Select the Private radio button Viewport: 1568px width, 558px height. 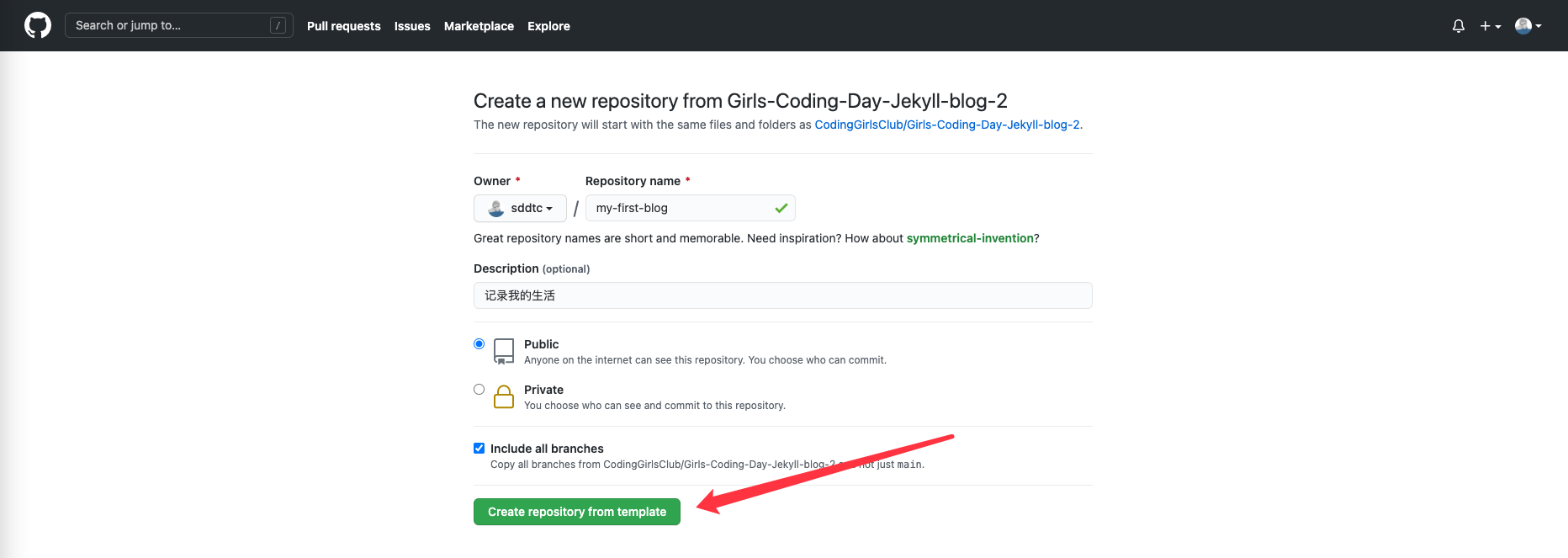pos(479,389)
